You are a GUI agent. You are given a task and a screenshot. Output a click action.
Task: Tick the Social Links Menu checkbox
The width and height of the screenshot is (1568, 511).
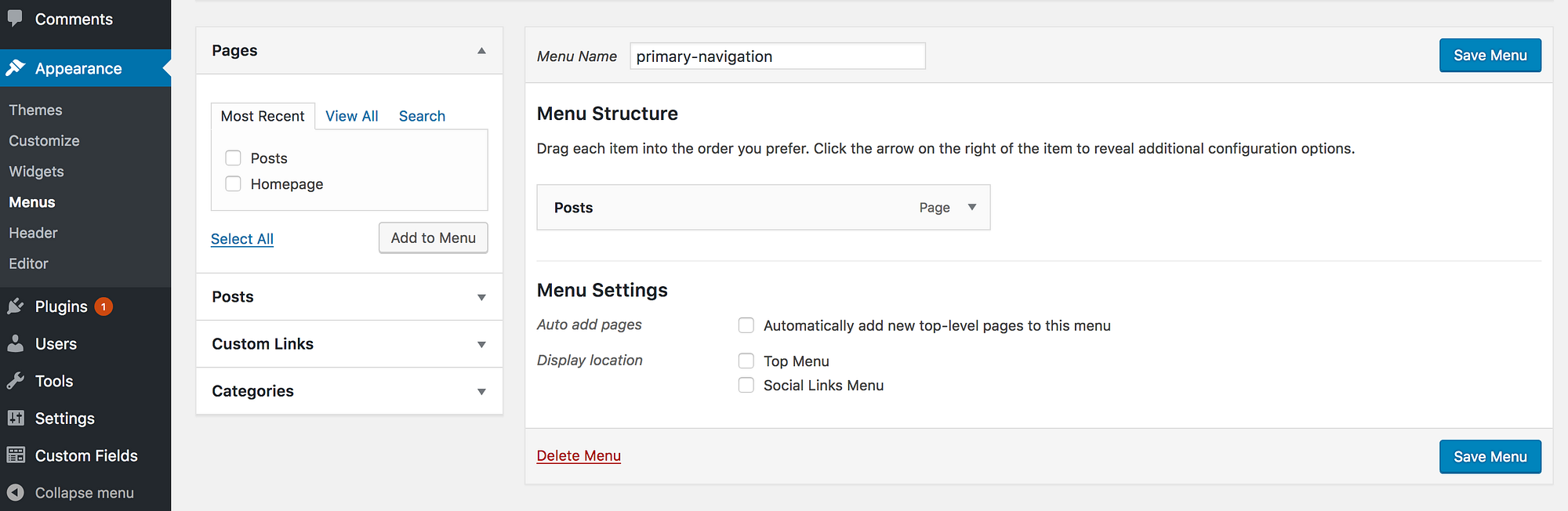click(x=746, y=385)
